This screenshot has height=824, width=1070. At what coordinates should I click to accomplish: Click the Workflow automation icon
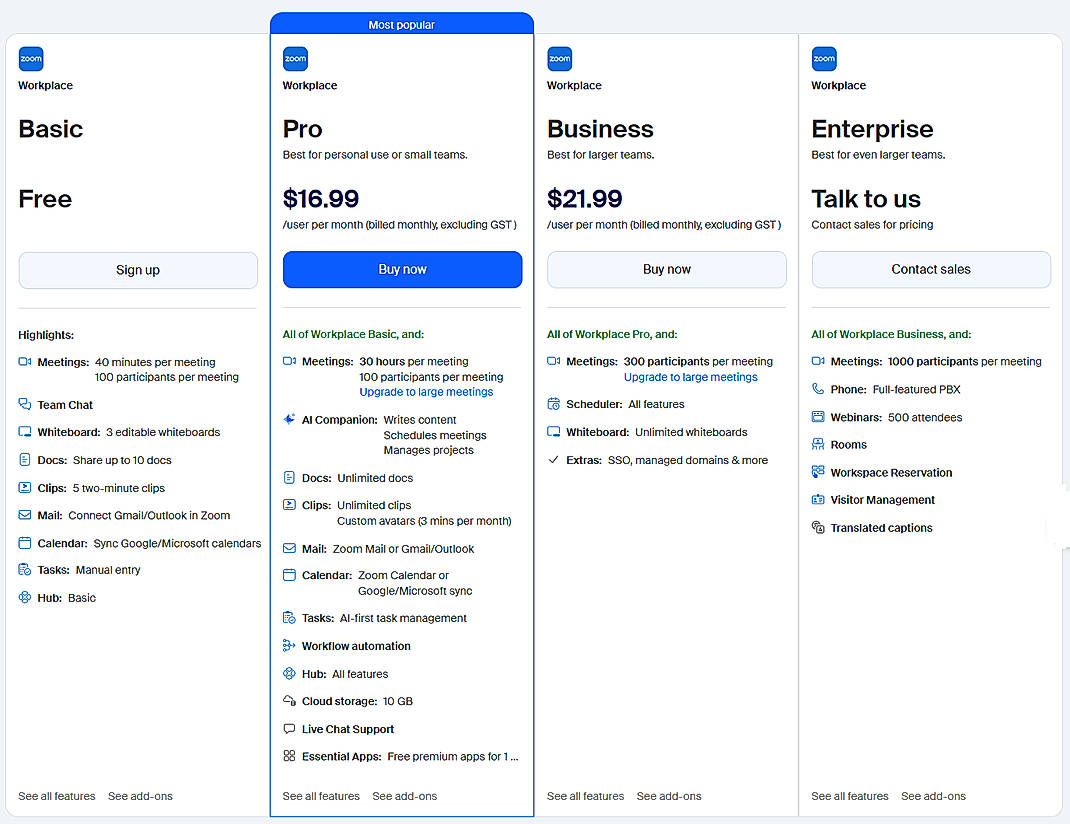coord(289,645)
